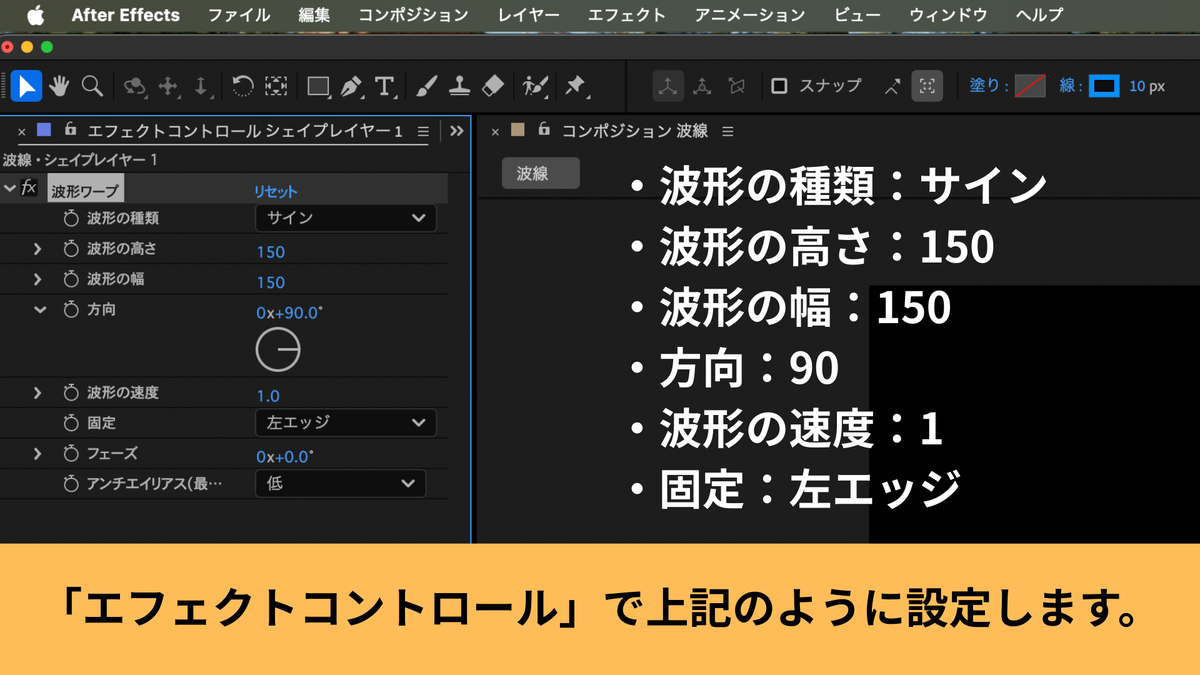Click the snap-to-edges extension icon beside スナップ

892,86
